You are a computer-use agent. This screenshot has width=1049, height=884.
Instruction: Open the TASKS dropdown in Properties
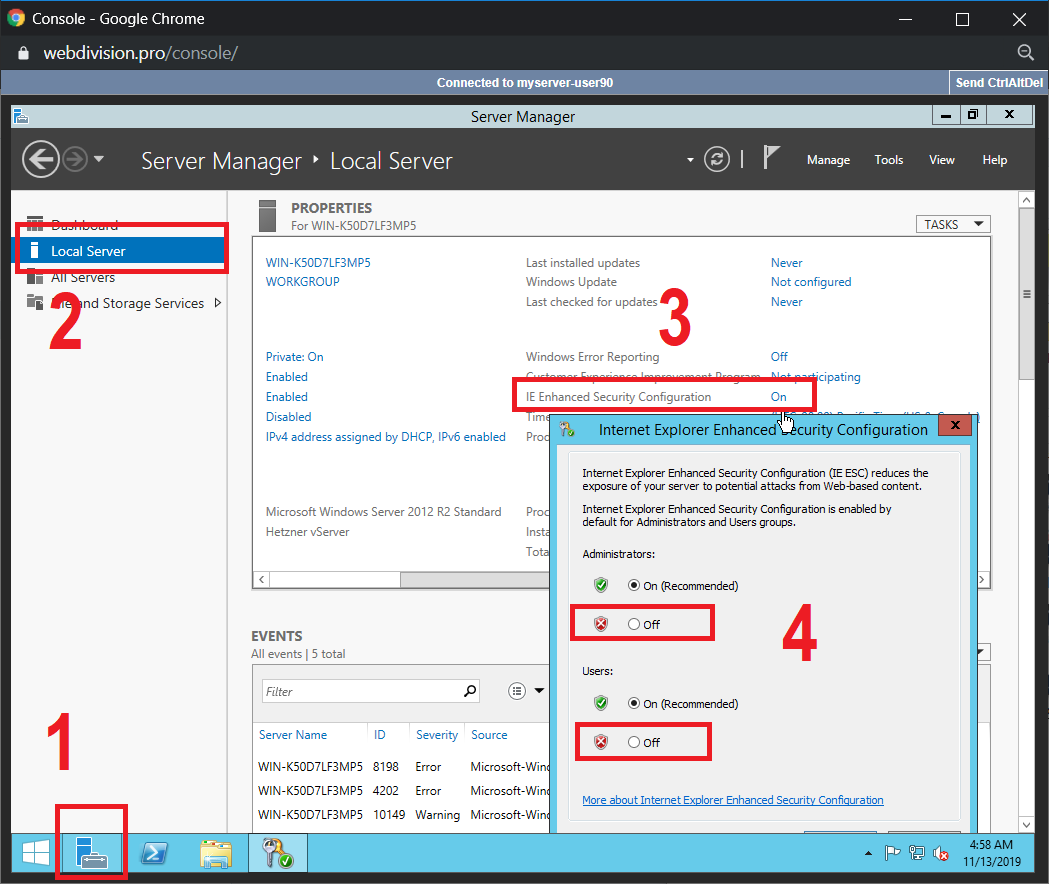coord(952,224)
